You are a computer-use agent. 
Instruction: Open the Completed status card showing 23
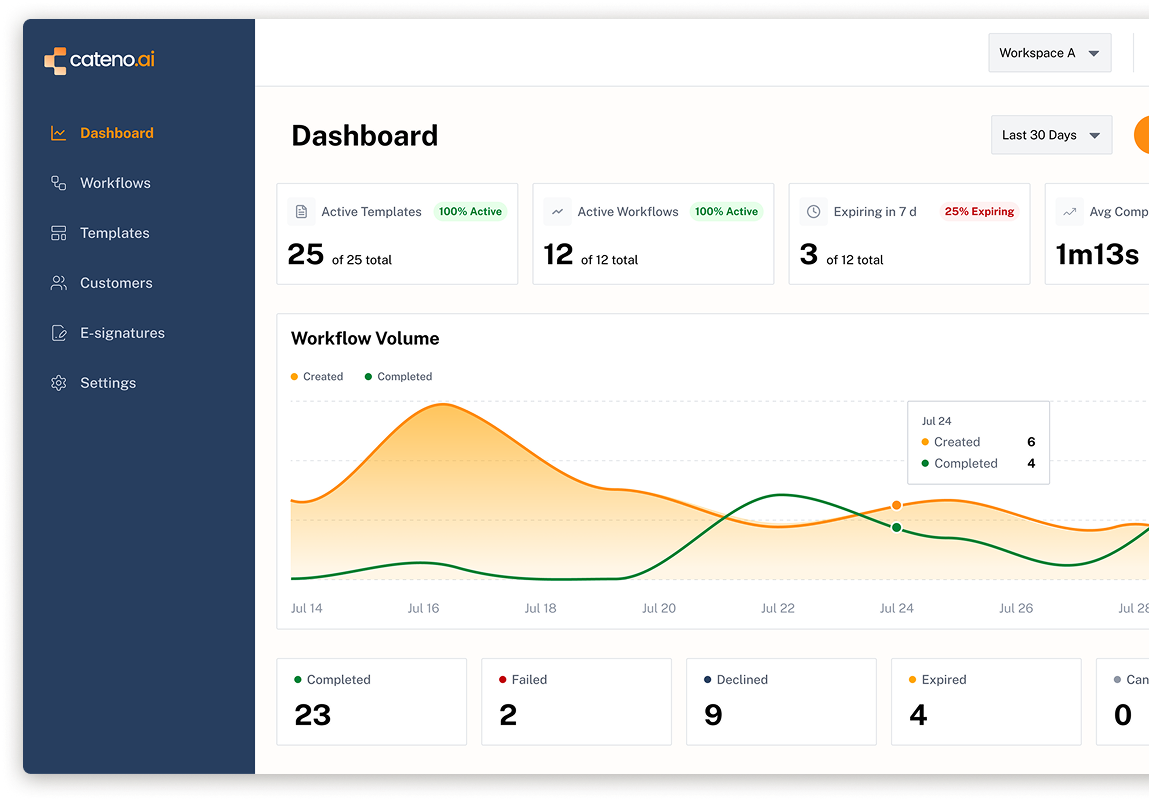click(x=372, y=702)
